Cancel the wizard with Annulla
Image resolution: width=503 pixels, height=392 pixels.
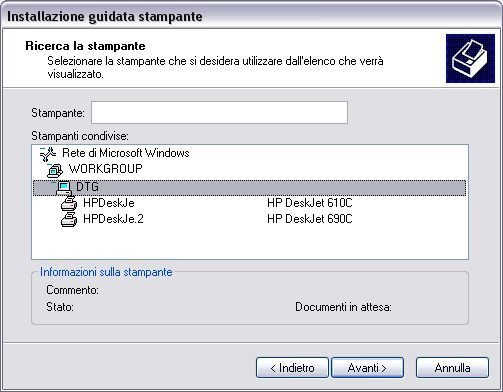click(x=452, y=368)
